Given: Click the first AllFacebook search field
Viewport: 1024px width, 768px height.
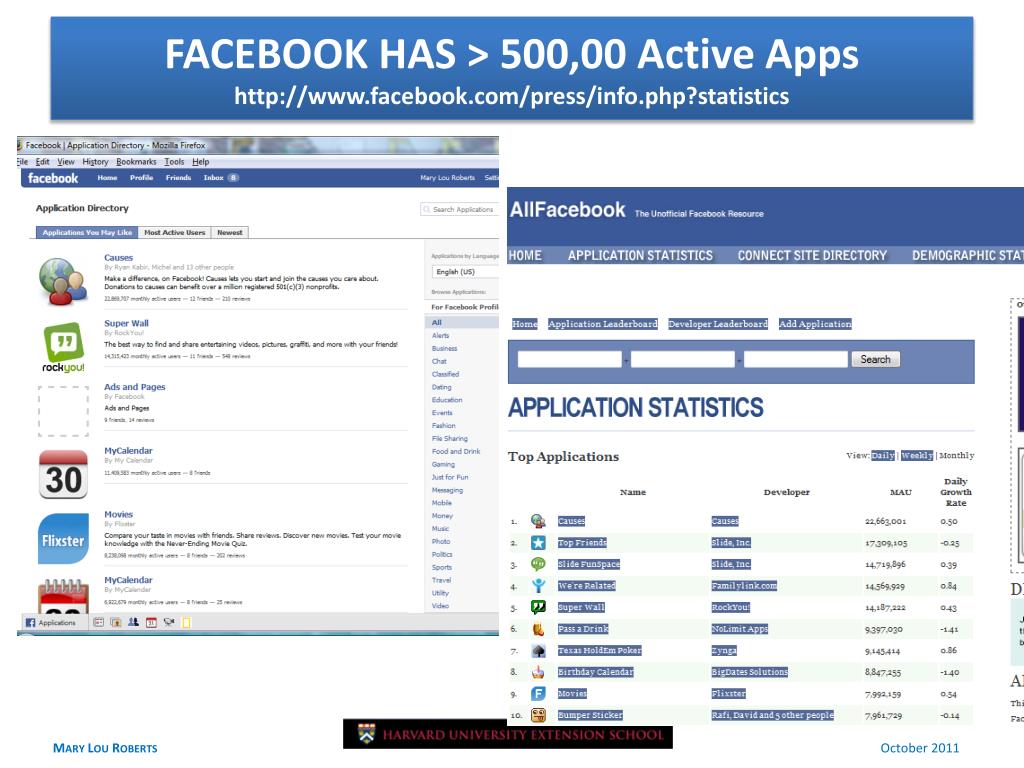Looking at the screenshot, I should [569, 359].
